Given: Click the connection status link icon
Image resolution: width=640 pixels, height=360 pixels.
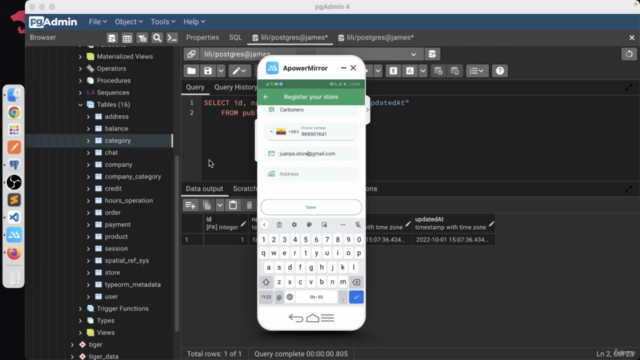Looking at the screenshot, I should click(x=191, y=54).
